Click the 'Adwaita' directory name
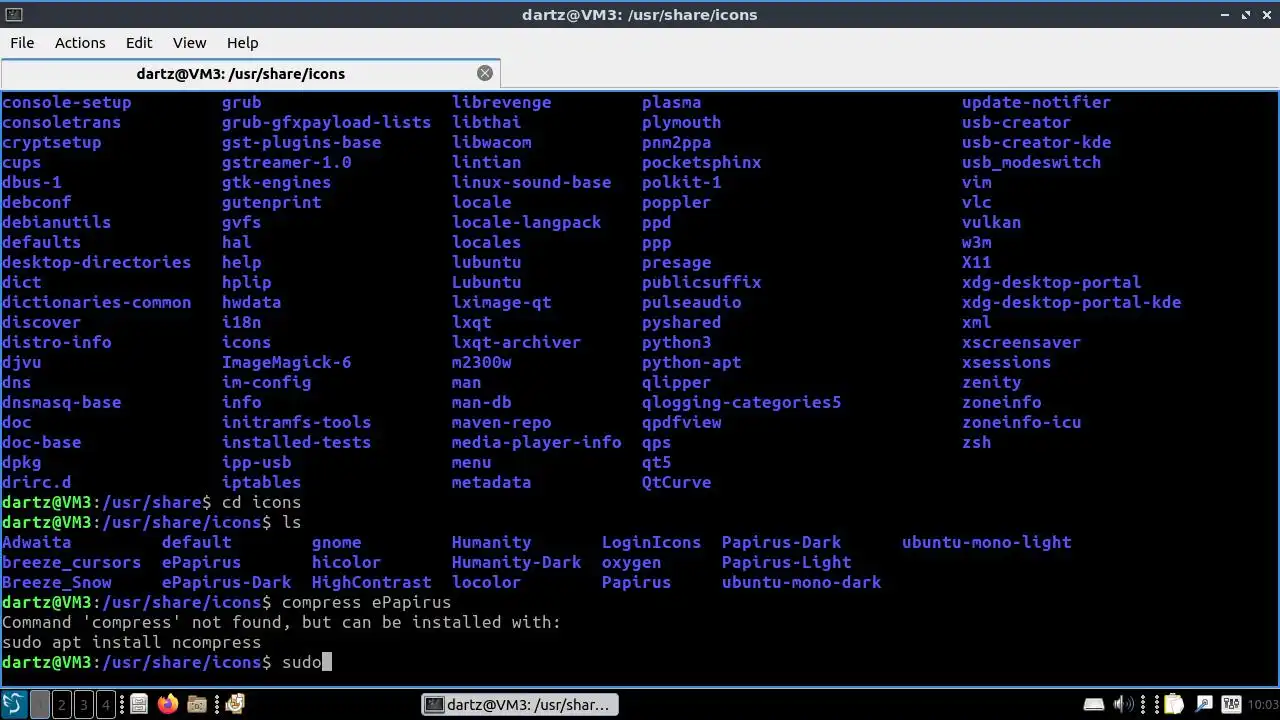The image size is (1280, 720). [37, 542]
